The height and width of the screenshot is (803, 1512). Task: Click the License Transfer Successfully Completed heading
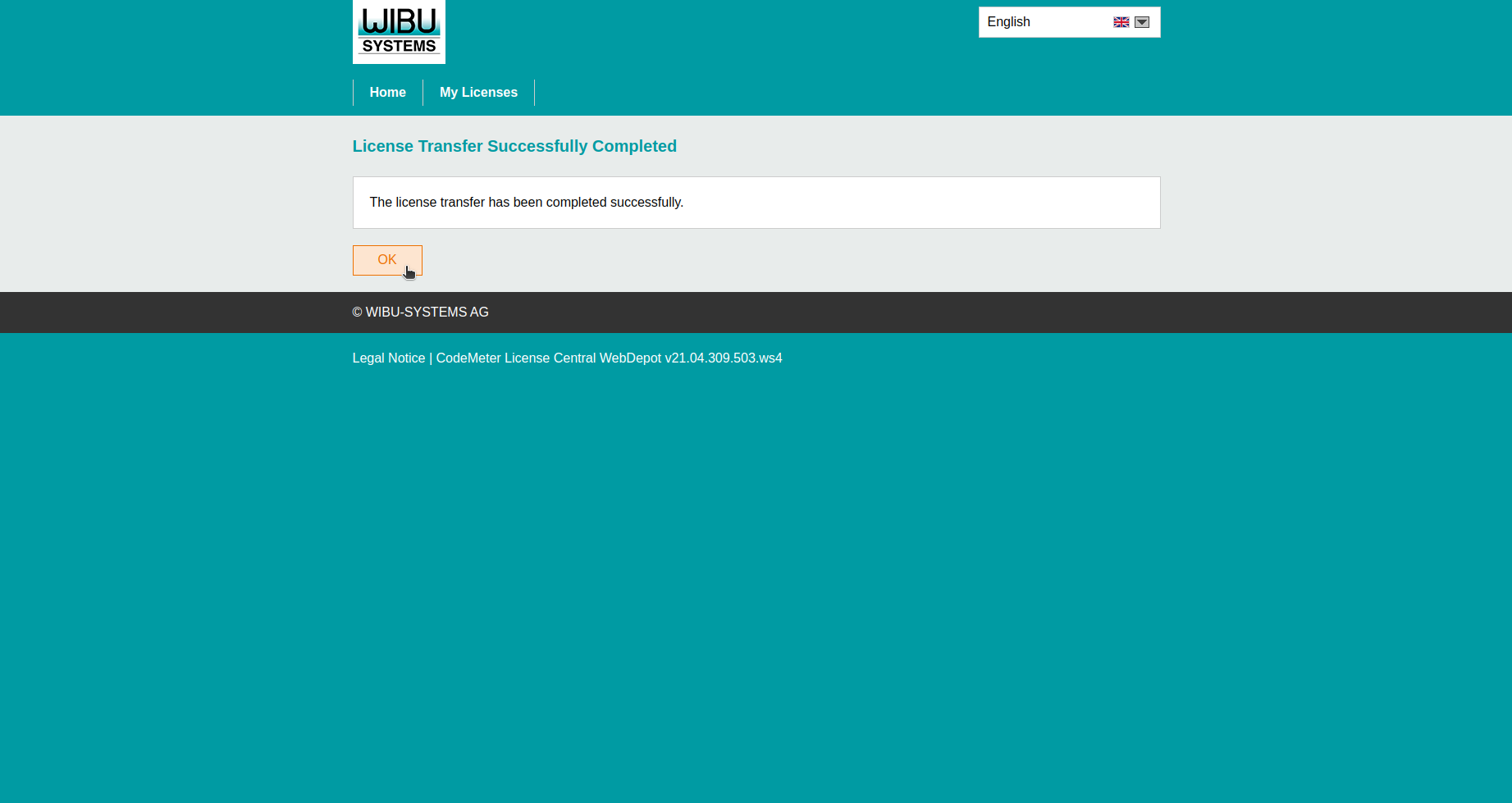point(514,147)
